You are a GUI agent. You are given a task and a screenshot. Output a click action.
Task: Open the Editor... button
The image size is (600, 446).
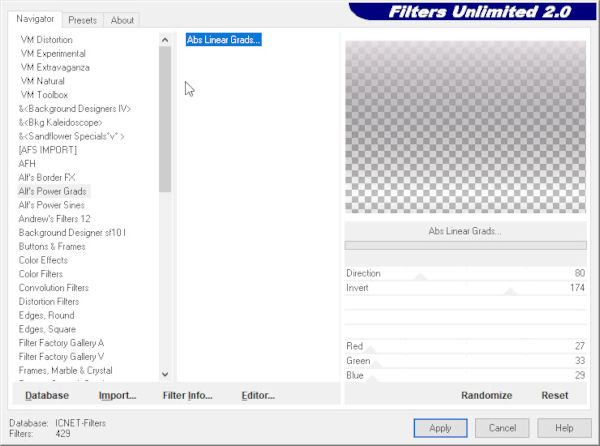[x=258, y=395]
